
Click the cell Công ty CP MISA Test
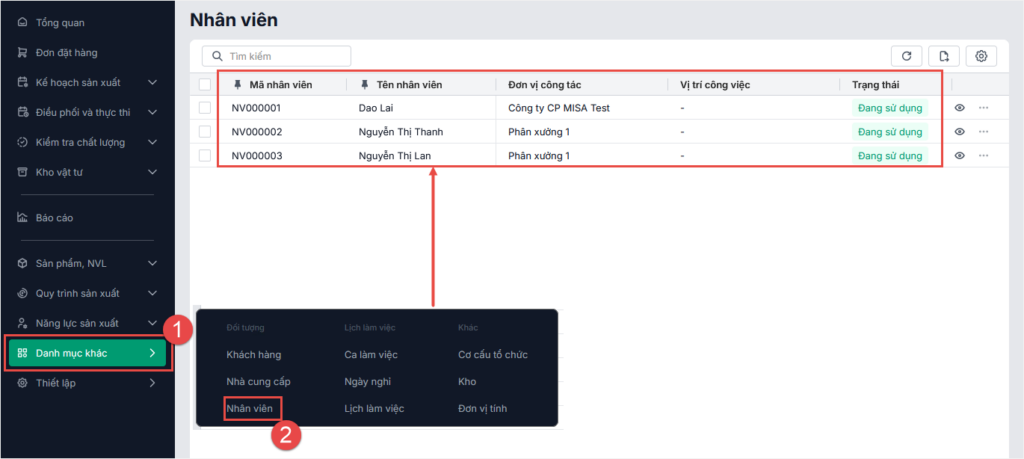pyautogui.click(x=559, y=108)
